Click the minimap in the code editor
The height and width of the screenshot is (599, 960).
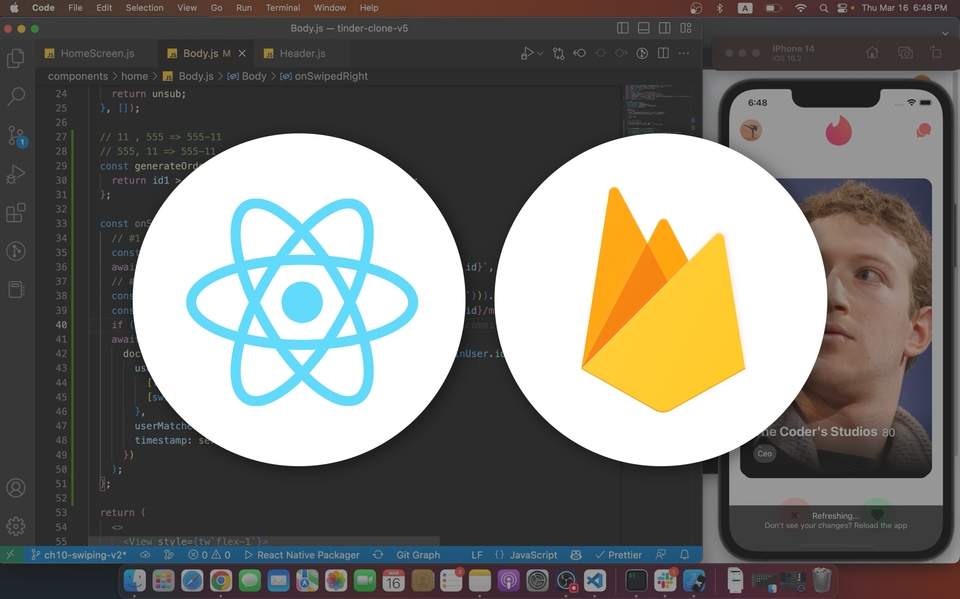pos(660,110)
